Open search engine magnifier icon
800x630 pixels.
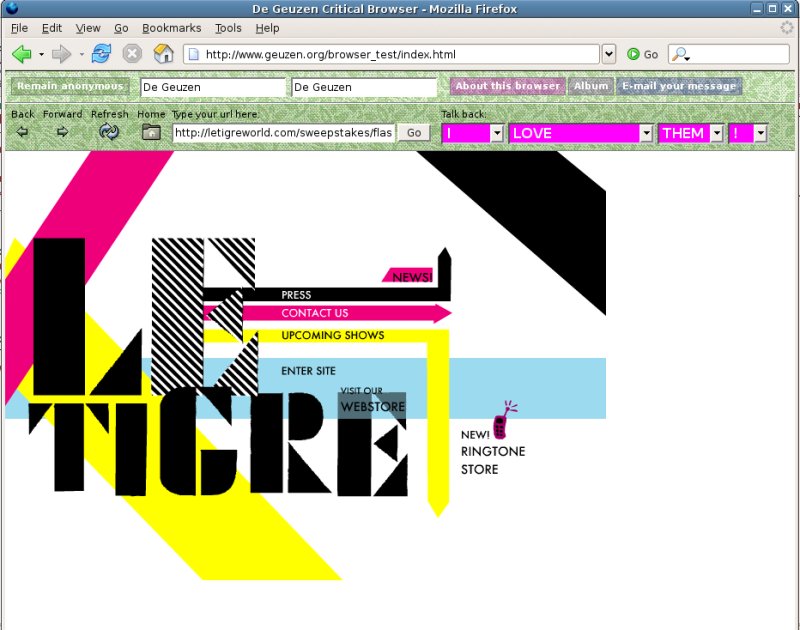click(x=680, y=54)
